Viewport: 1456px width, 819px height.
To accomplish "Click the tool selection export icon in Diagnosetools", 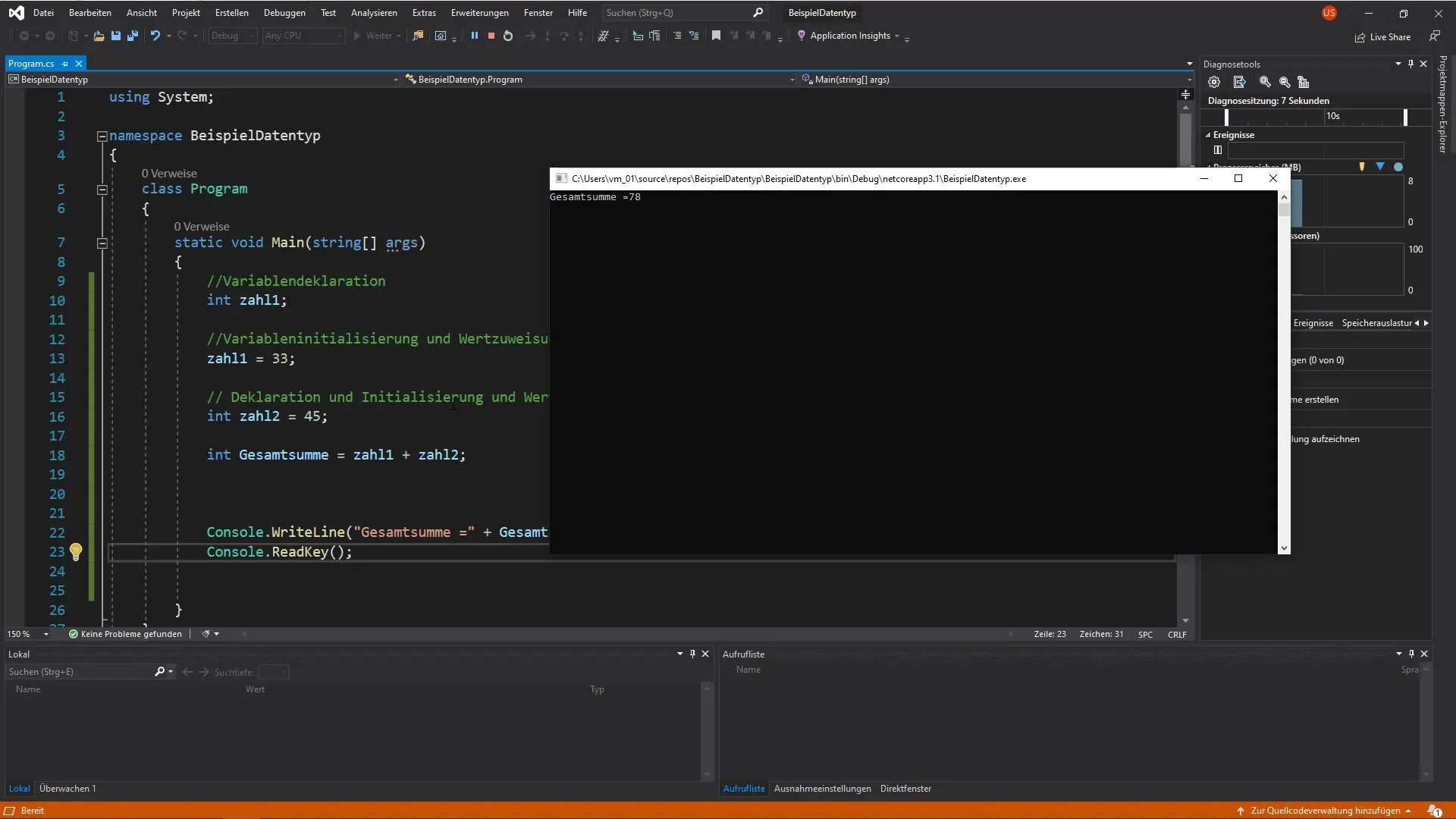I will (x=1240, y=82).
